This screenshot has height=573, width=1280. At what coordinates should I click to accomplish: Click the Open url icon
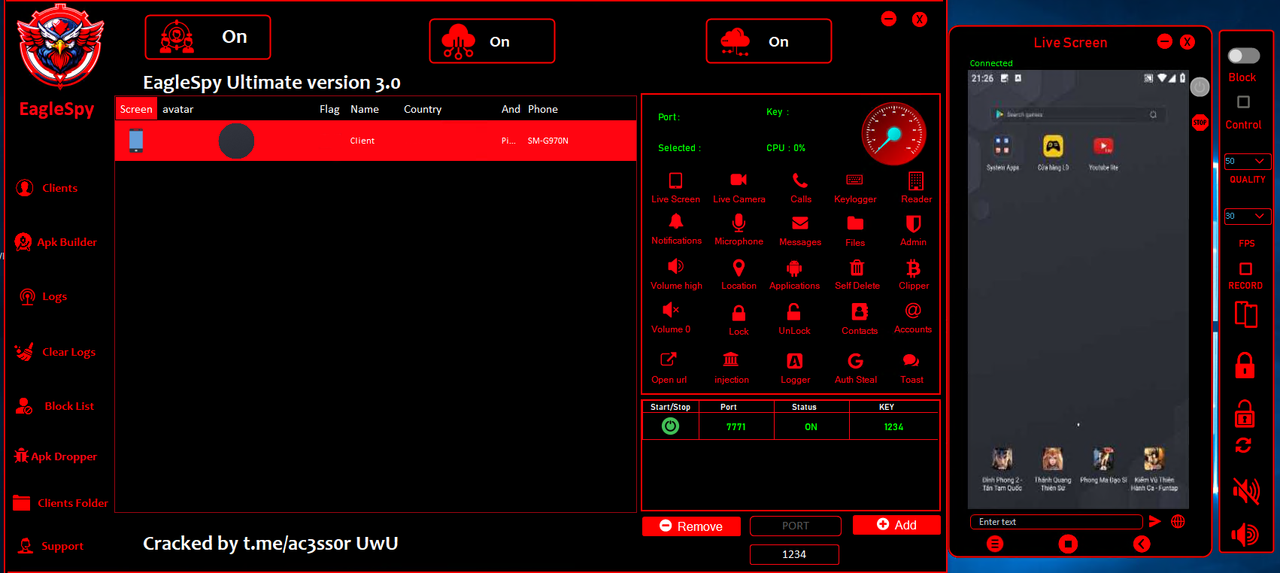pyautogui.click(x=669, y=360)
